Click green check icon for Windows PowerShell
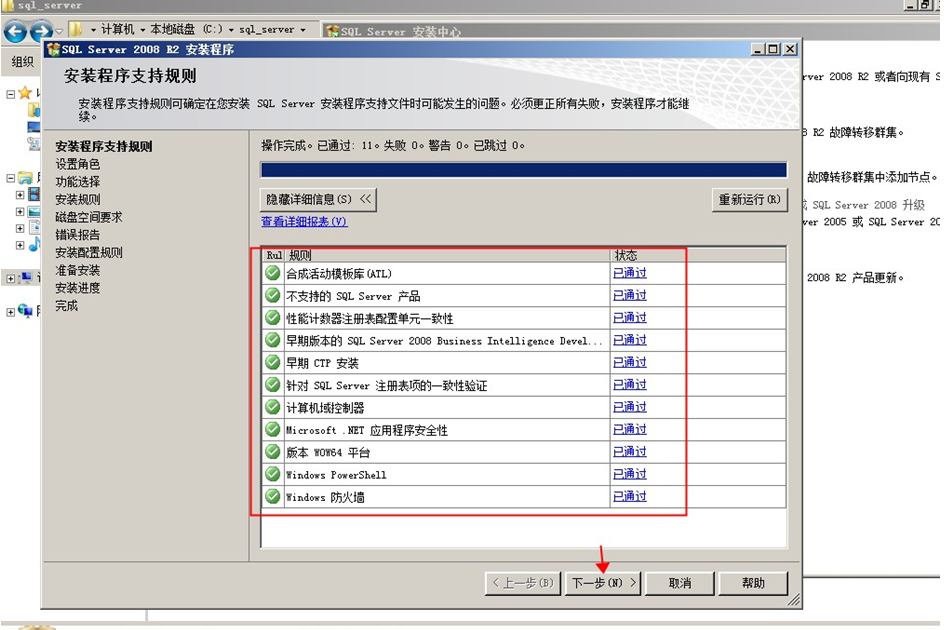Viewport: 949px width, 630px height. point(273,474)
